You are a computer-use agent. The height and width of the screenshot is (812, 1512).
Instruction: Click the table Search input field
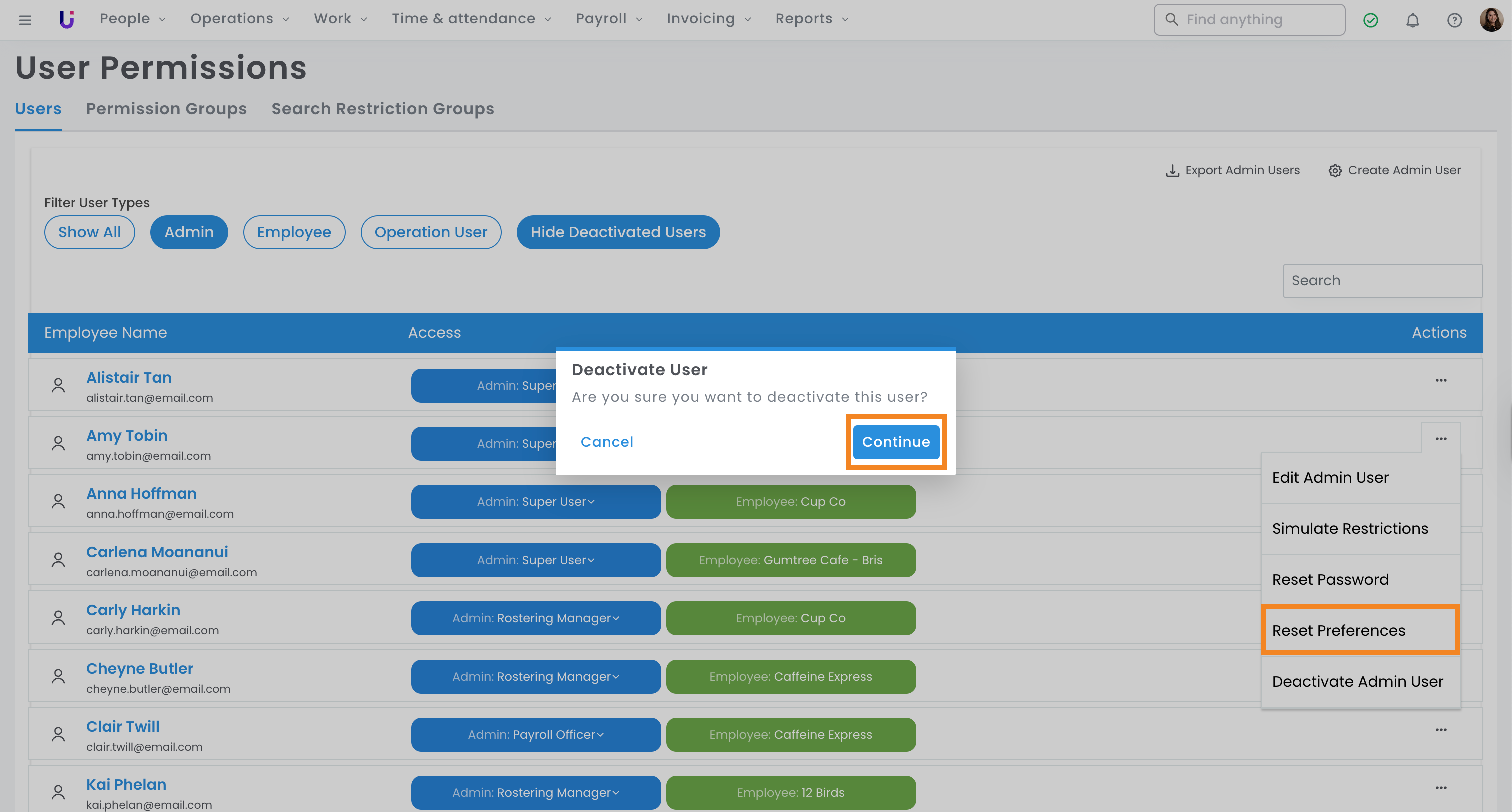1382,280
